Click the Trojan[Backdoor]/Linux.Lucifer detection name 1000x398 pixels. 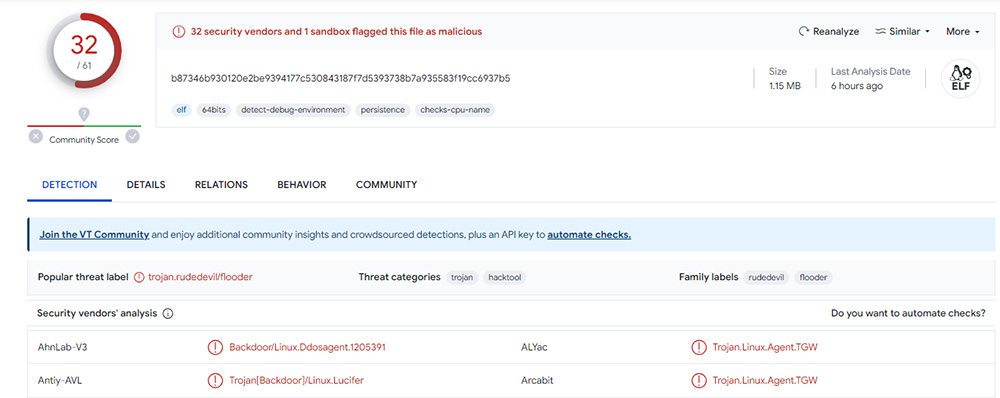click(297, 381)
